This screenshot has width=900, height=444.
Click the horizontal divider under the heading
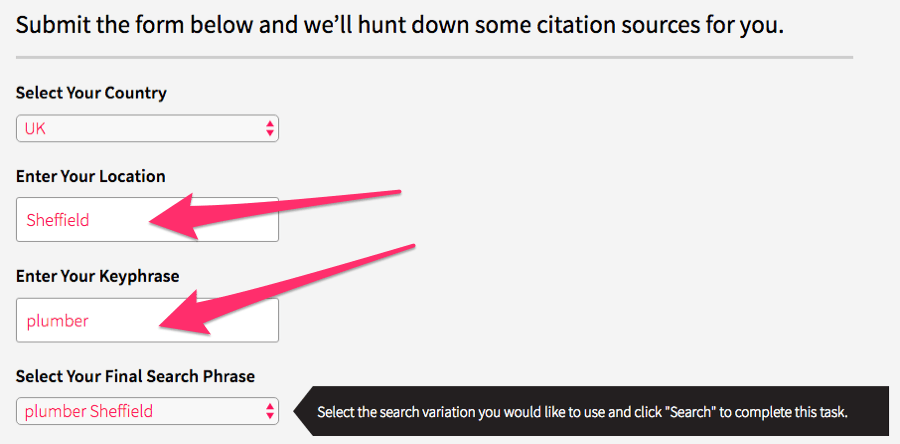coord(434,57)
